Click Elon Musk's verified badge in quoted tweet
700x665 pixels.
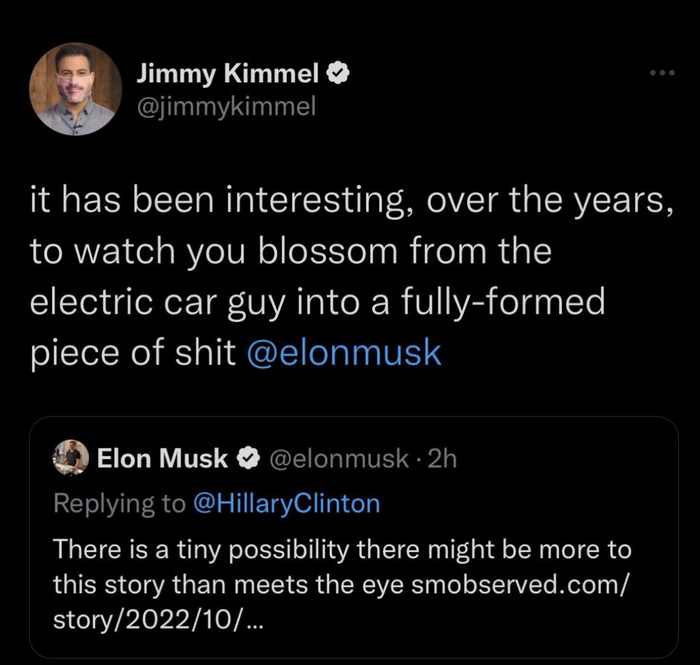(x=246, y=459)
